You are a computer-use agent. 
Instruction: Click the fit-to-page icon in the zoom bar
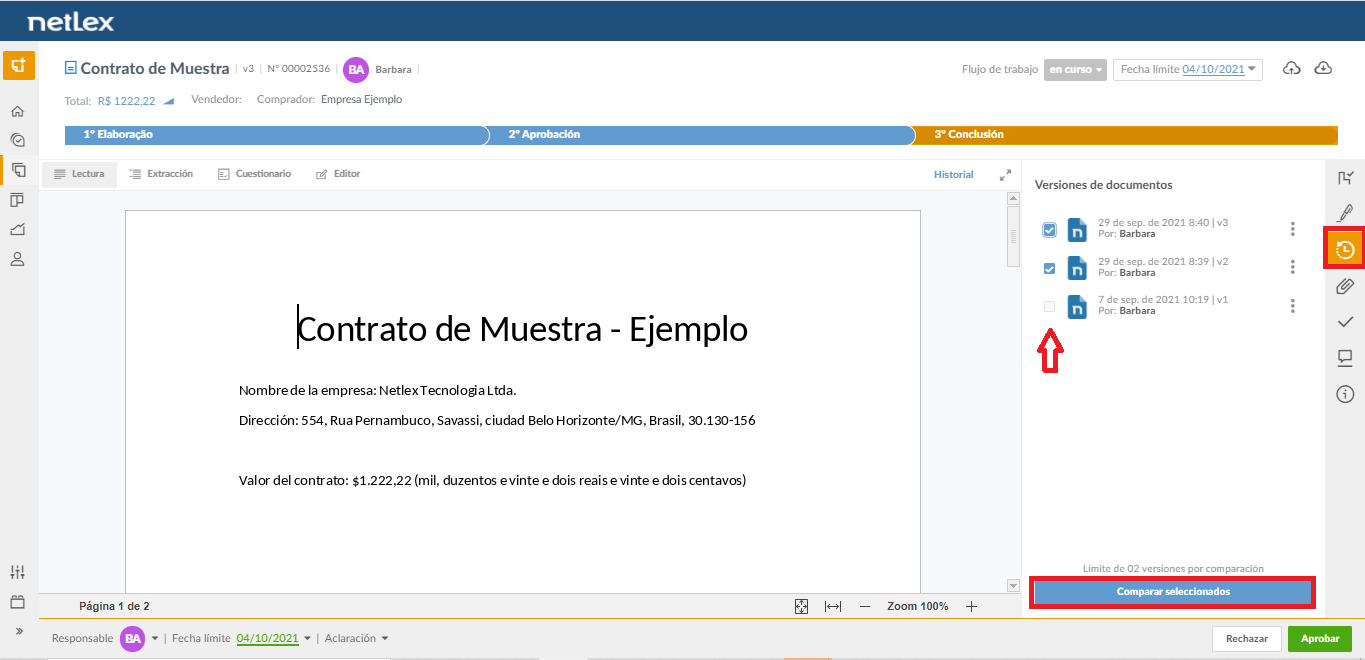(801, 606)
